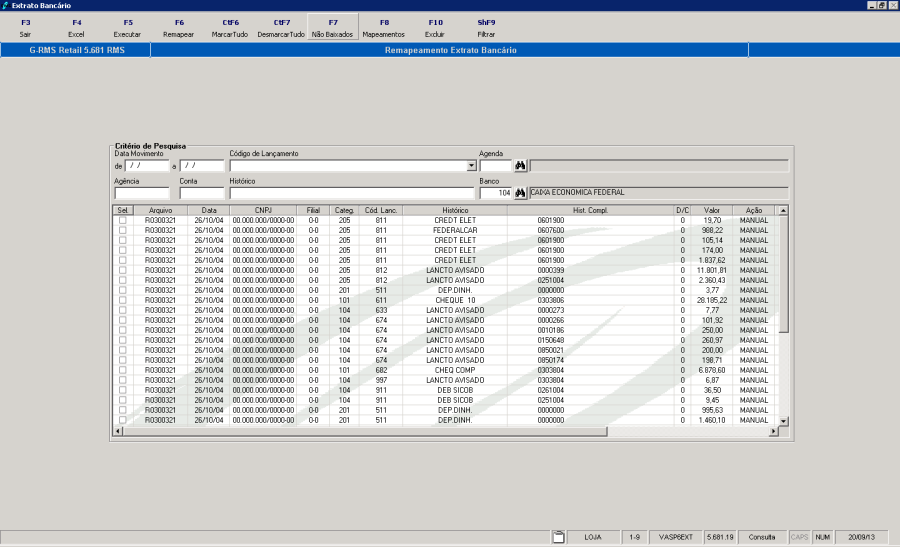Click the G-RMS Retail 5.681 RMS label

77,50
